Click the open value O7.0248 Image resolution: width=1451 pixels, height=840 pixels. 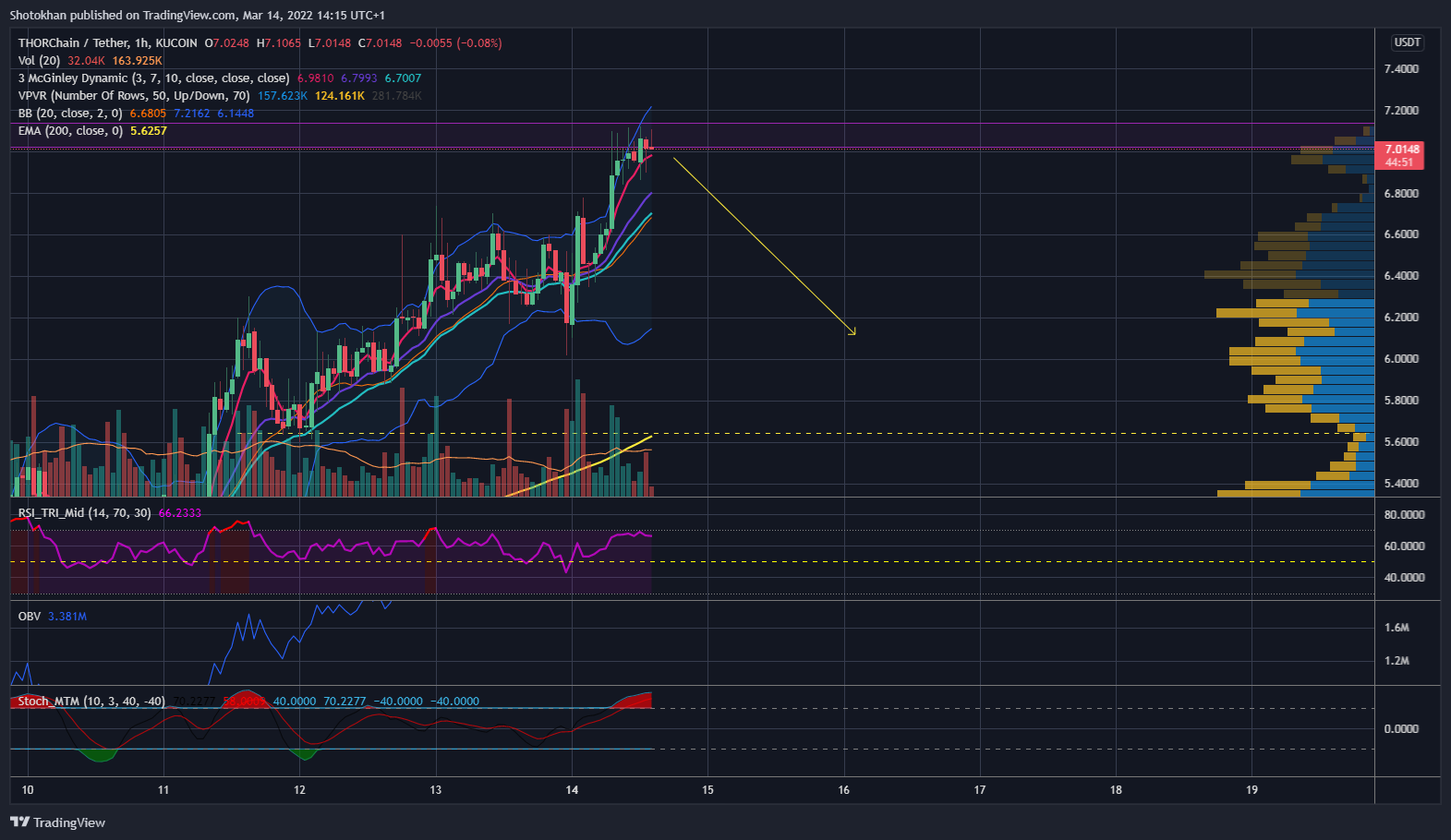click(227, 43)
